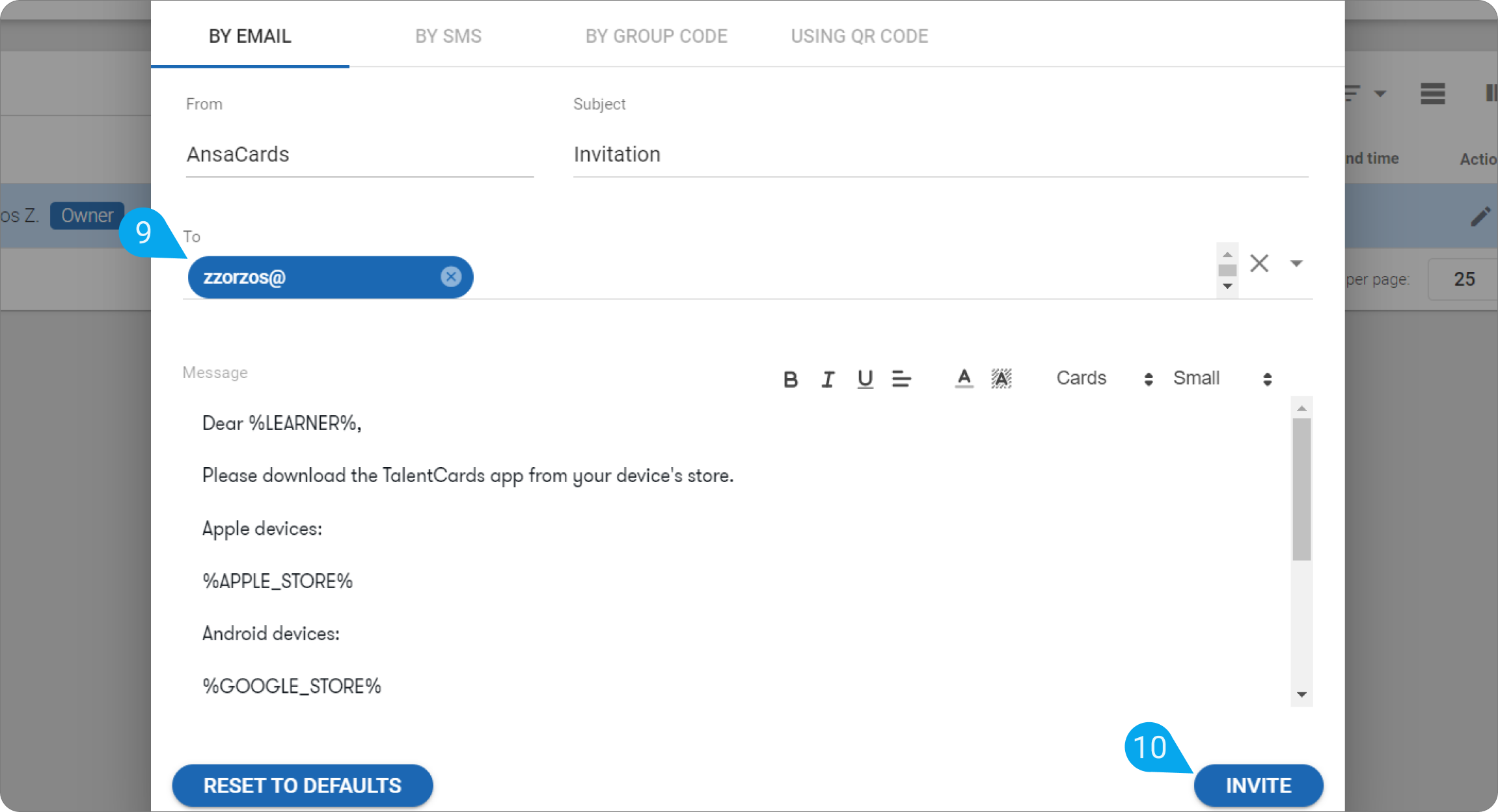Edit the owner row with pencil icon
Image resolution: width=1498 pixels, height=812 pixels.
coord(1480,216)
